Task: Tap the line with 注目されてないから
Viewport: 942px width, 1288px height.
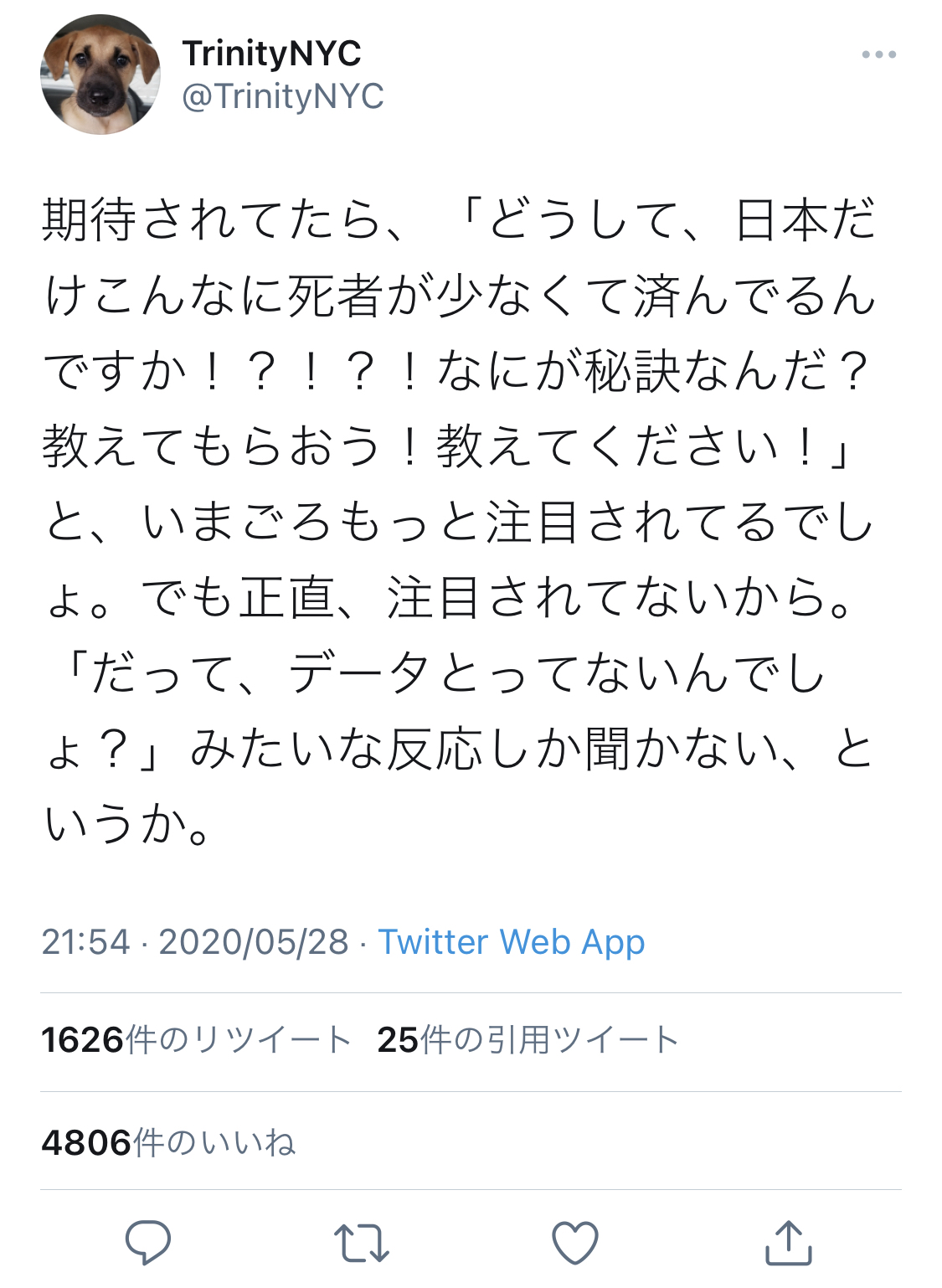Action: point(451,597)
